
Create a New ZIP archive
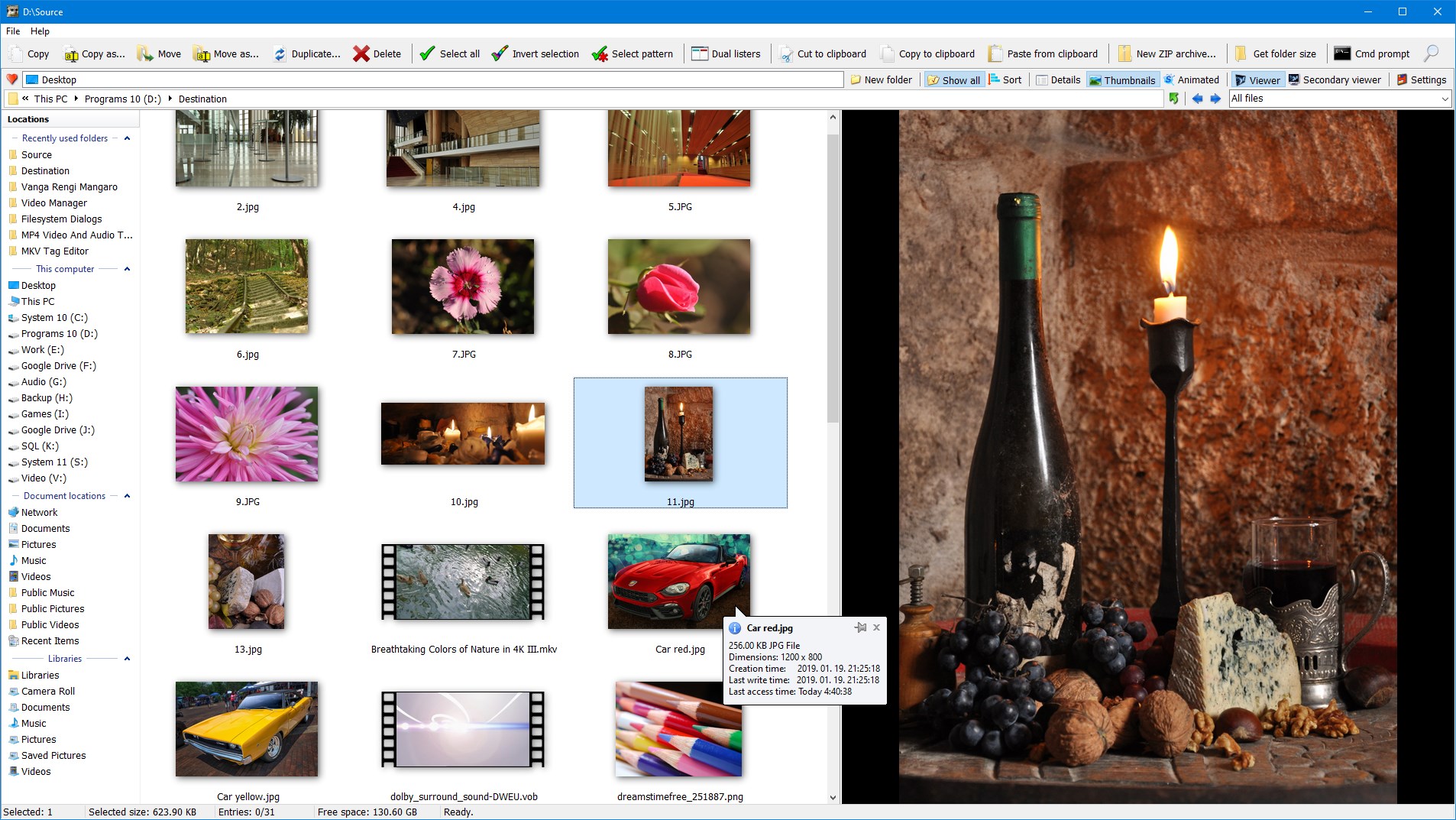(x=1166, y=53)
